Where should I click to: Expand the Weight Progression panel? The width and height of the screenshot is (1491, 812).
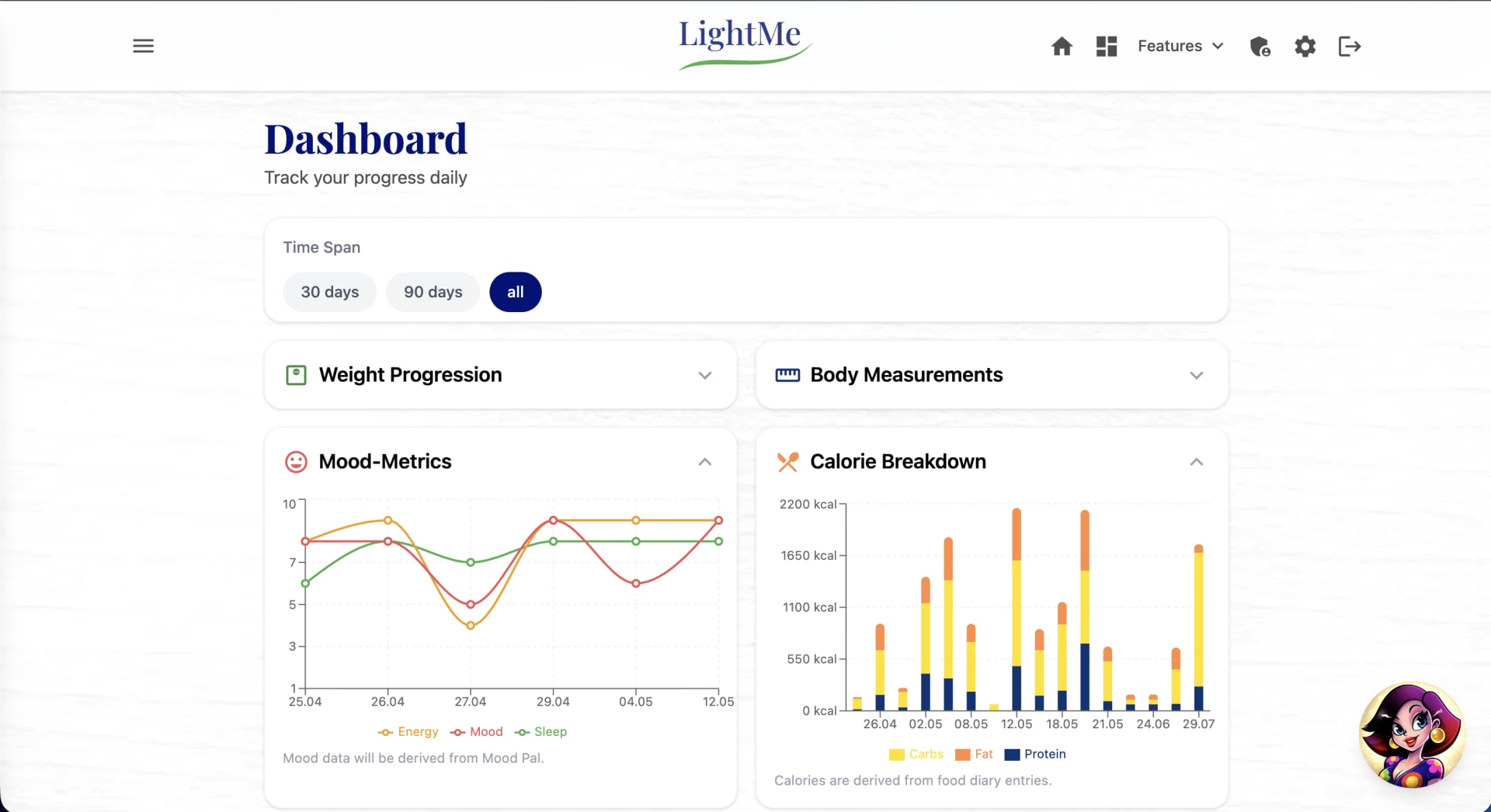click(704, 375)
